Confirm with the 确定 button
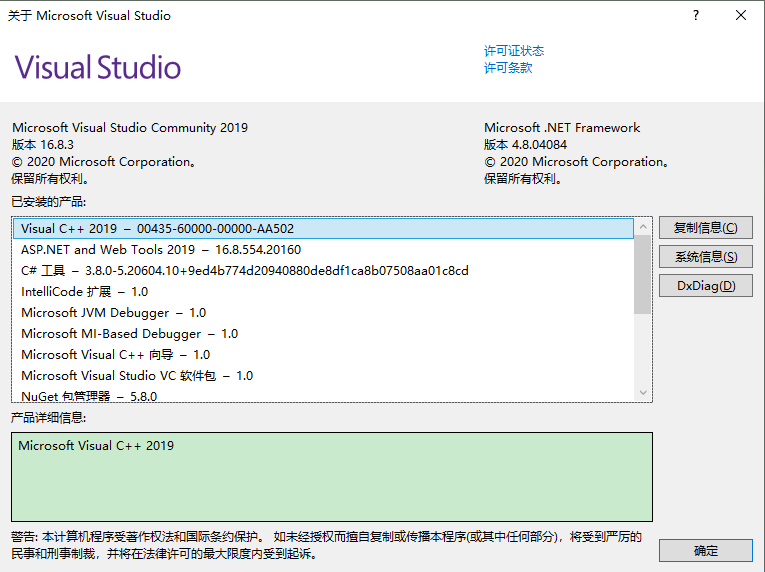 click(705, 551)
